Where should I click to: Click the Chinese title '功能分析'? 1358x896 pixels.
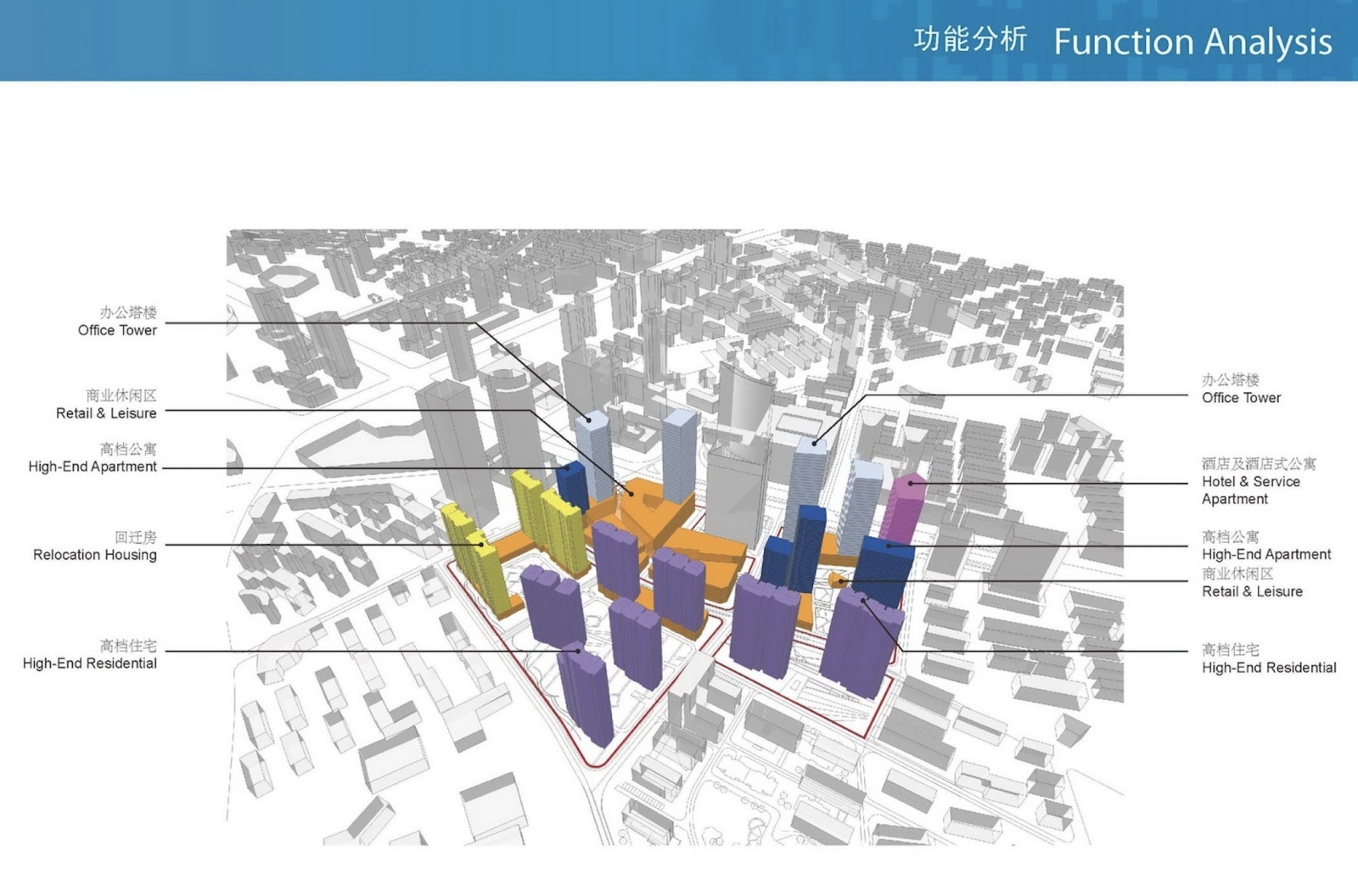point(970,39)
